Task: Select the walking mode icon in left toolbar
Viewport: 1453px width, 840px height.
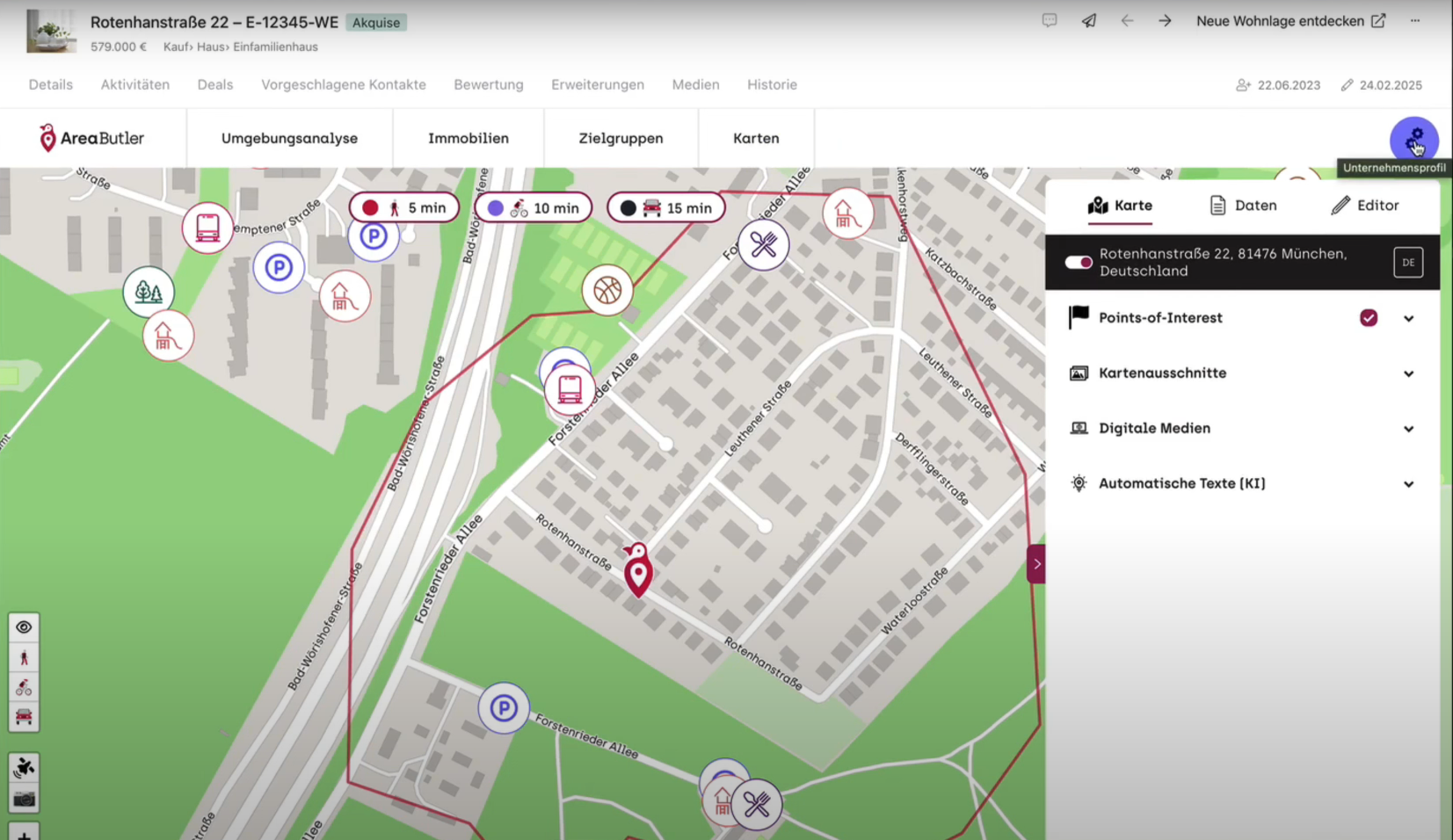Action: click(24, 658)
